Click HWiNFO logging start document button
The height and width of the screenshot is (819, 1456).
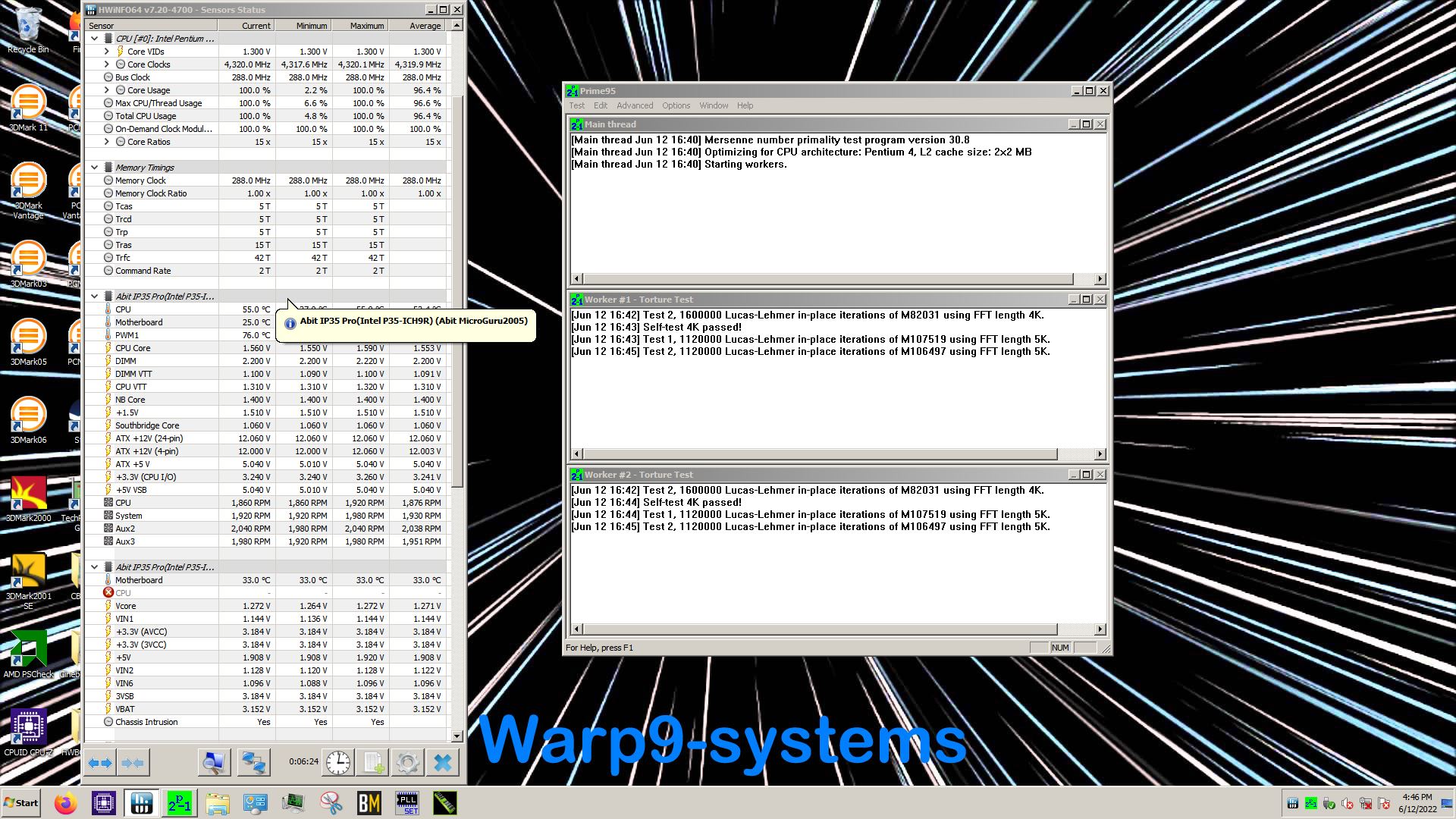tap(373, 763)
